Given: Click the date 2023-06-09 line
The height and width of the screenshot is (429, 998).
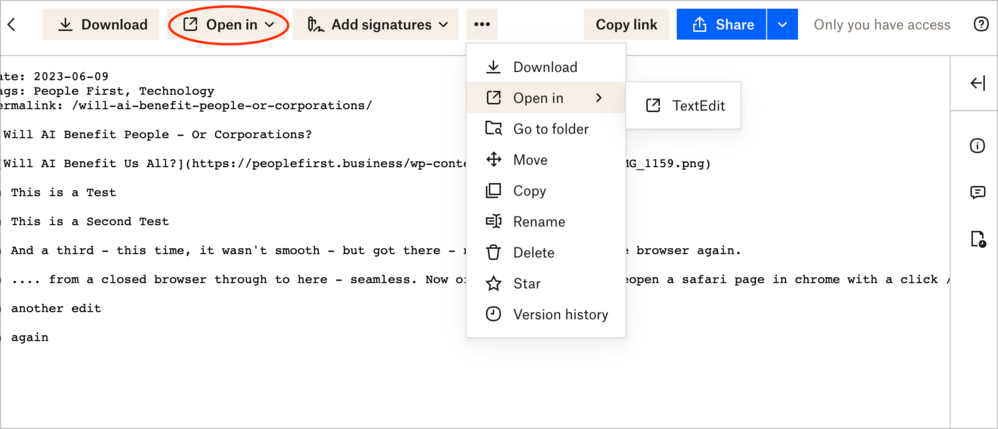Looking at the screenshot, I should click(x=55, y=76).
